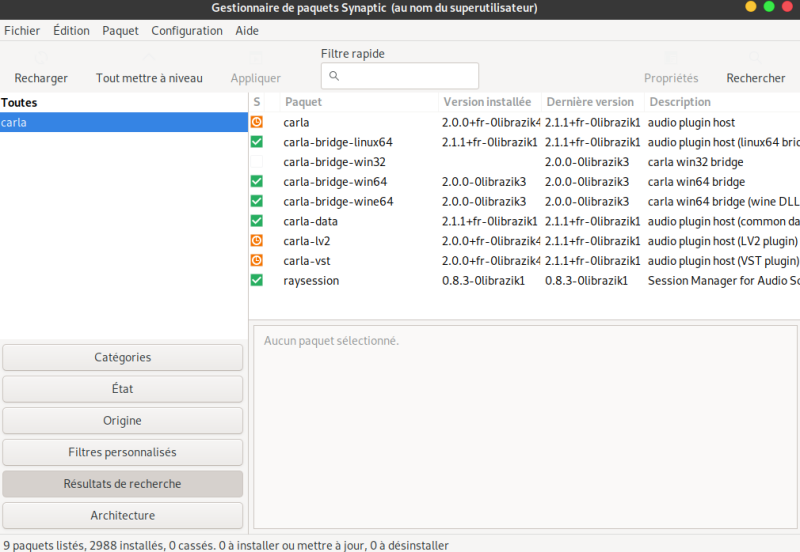Toggle status checkbox for carla-data
800x552 pixels.
coord(257,221)
